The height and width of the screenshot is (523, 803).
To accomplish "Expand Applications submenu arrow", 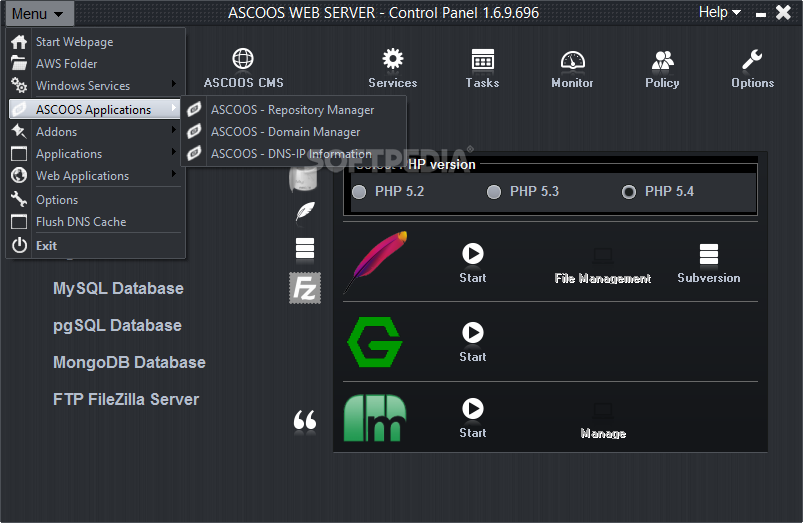I will coord(174,152).
